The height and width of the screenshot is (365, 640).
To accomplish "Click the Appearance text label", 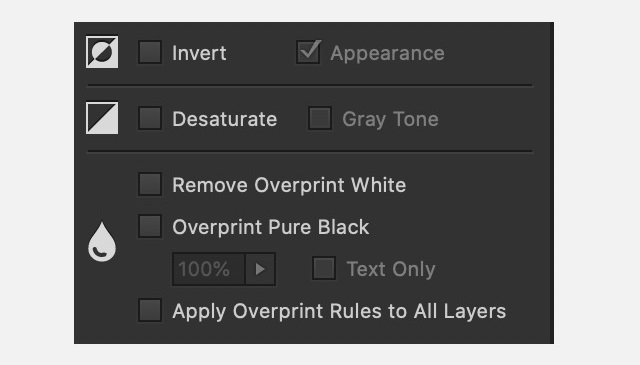I will click(x=387, y=53).
